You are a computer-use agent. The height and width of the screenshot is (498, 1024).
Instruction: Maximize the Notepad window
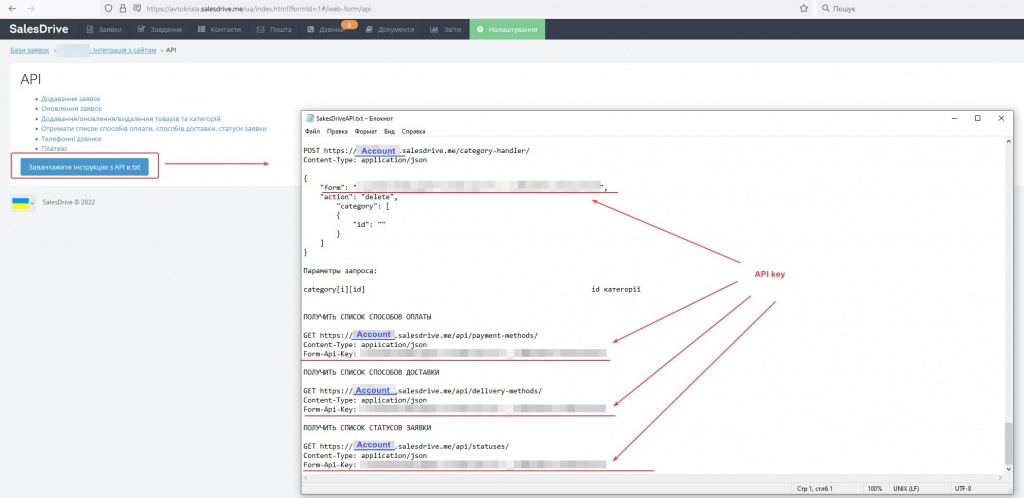point(978,118)
